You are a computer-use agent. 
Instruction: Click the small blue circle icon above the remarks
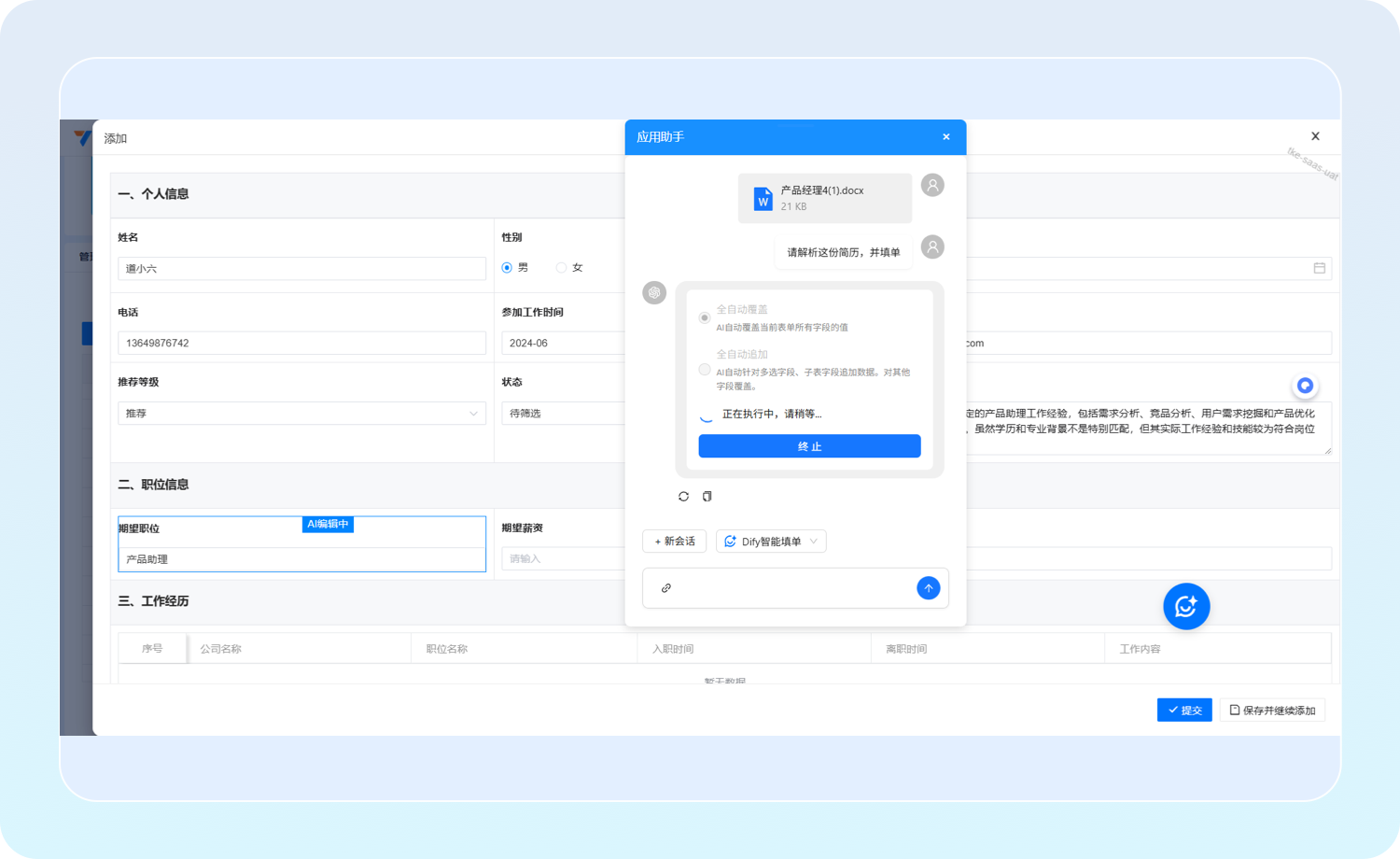click(1305, 386)
